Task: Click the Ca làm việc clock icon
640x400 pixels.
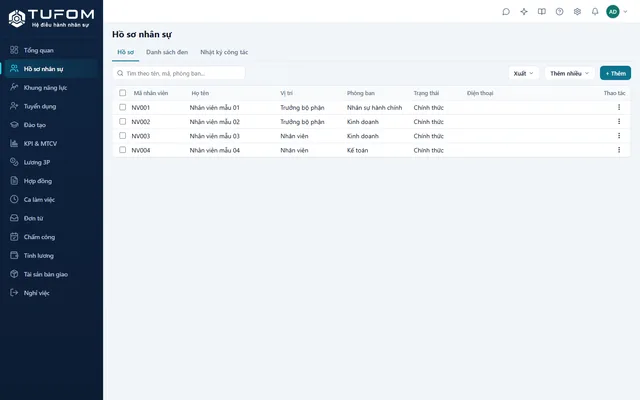Action: tap(14, 199)
